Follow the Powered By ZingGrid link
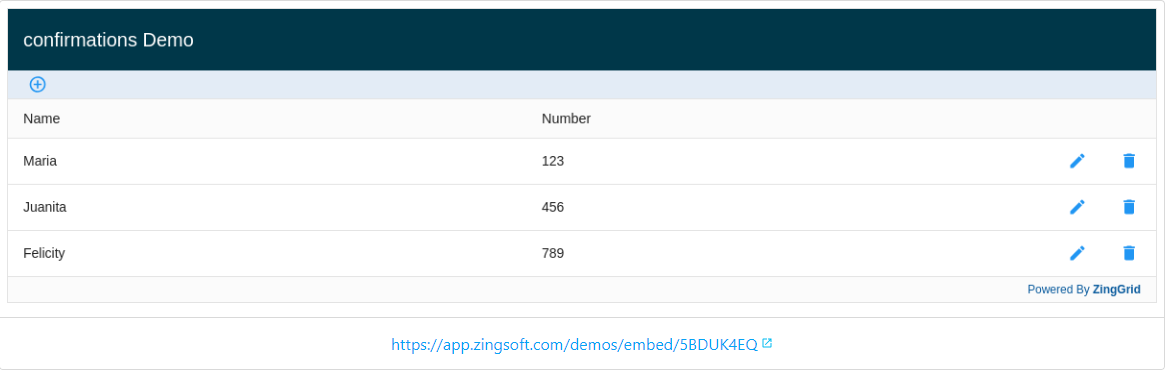 tap(1084, 290)
